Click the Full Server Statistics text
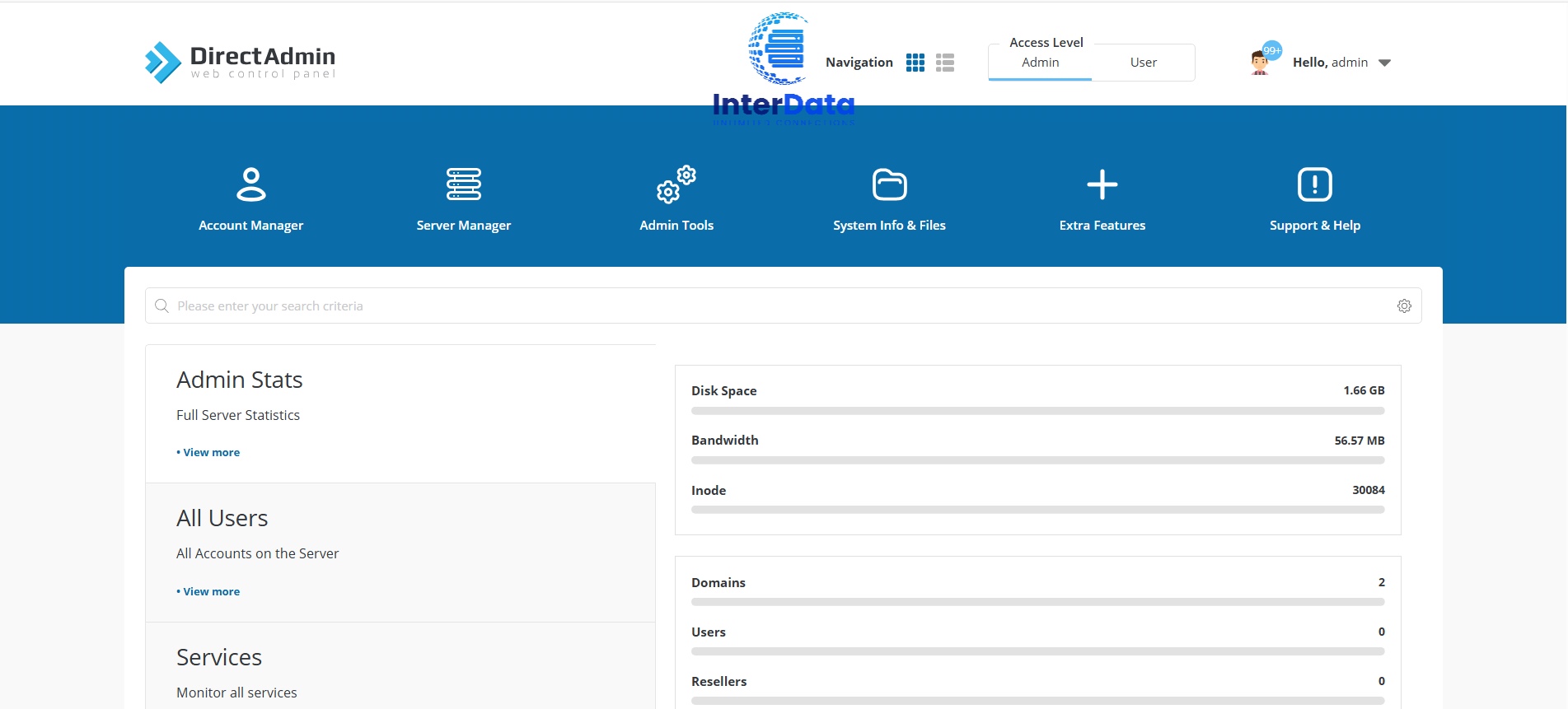The height and width of the screenshot is (709, 1568). pos(238,415)
